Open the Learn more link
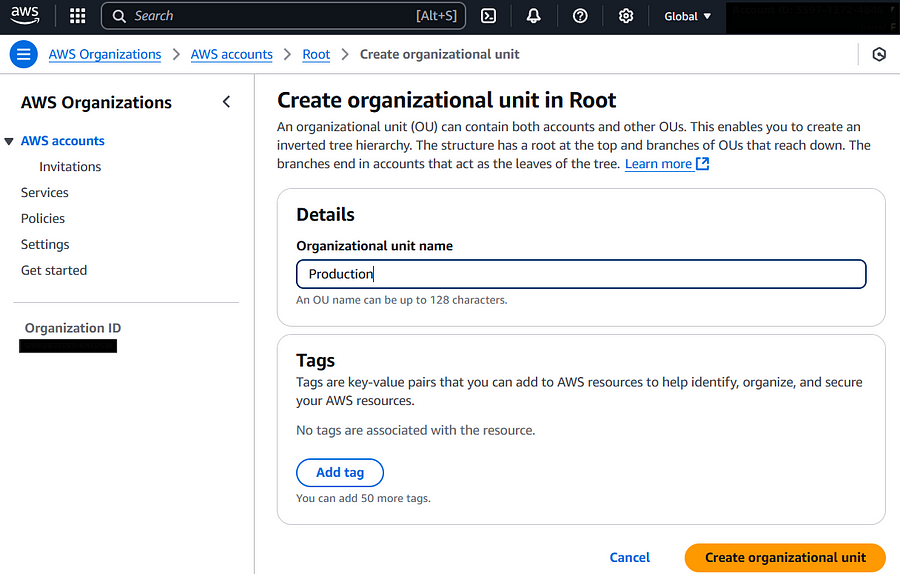Viewport: 900px width, 574px height. 658,164
